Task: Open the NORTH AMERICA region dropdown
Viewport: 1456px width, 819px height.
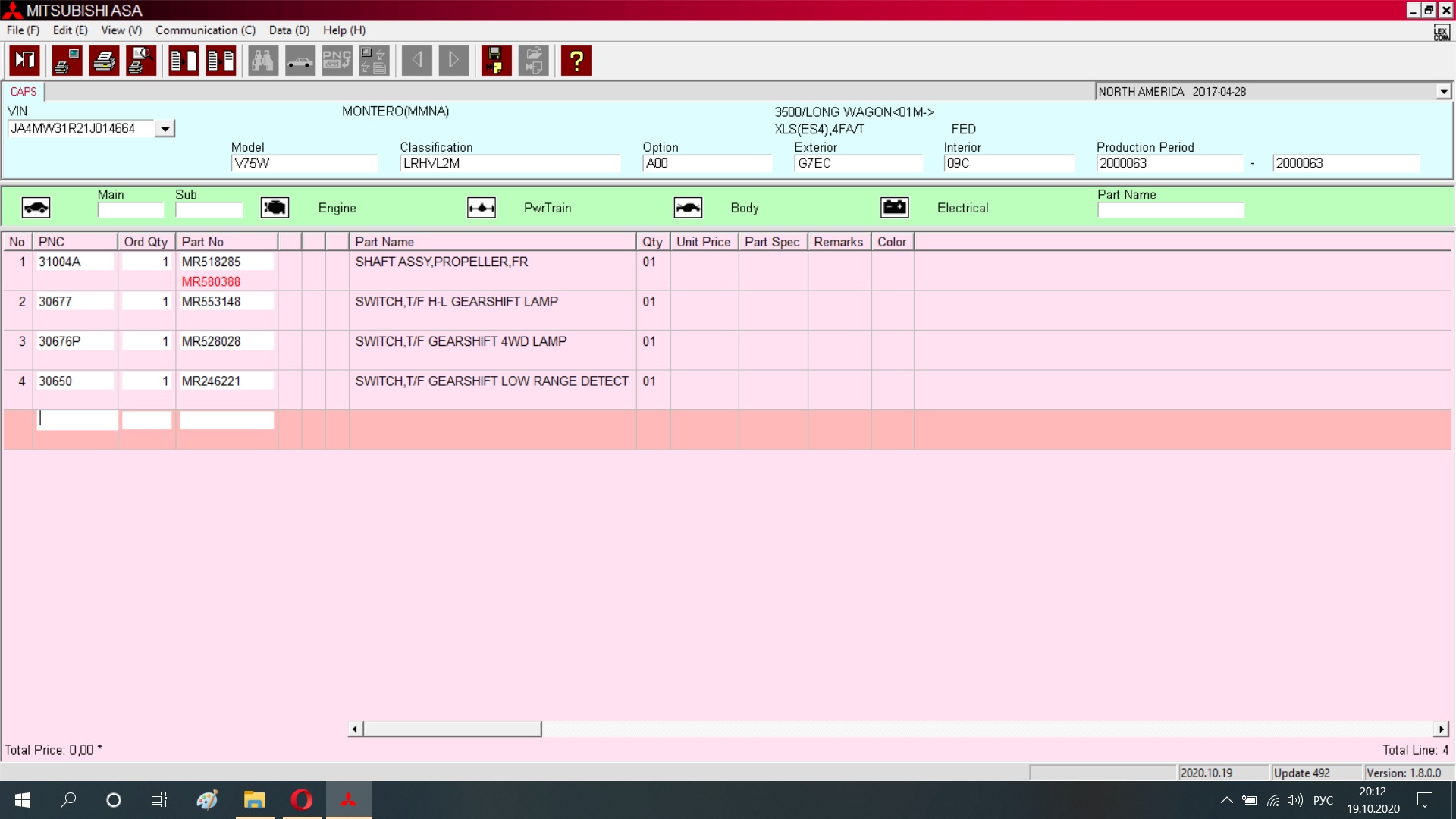Action: pos(1443,92)
